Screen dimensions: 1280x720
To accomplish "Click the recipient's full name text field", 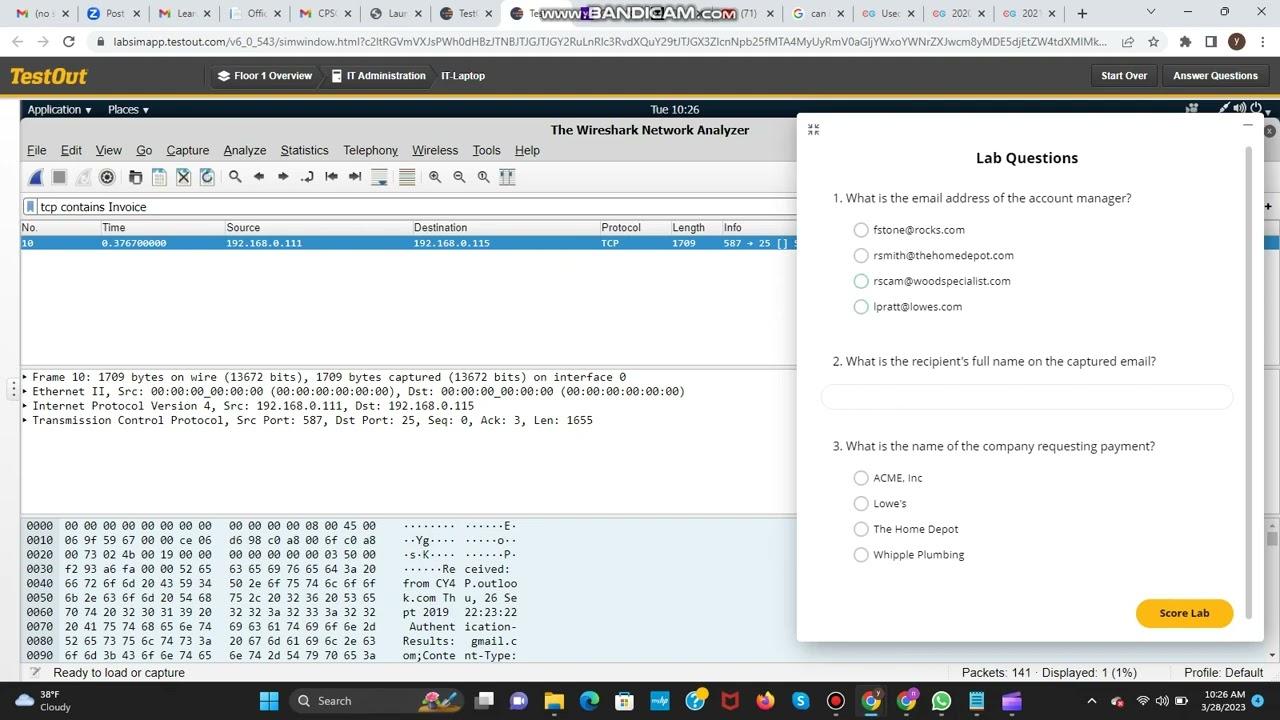I will 1027,397.
